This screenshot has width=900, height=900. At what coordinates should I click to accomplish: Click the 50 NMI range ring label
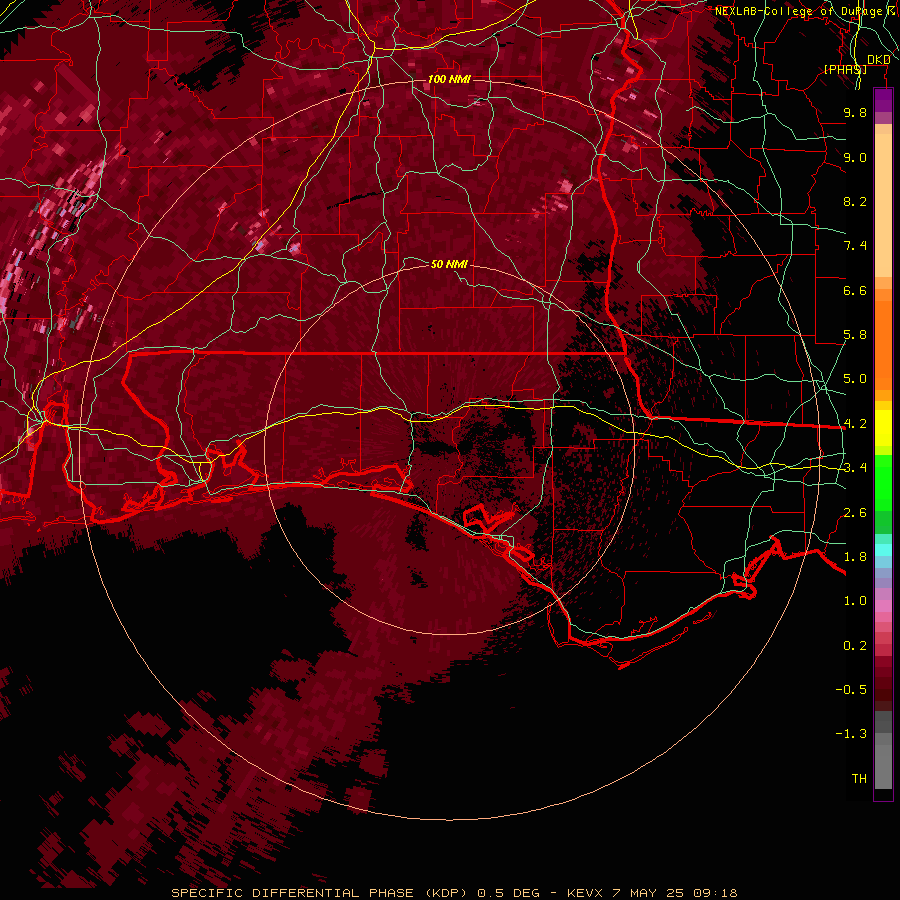(449, 264)
